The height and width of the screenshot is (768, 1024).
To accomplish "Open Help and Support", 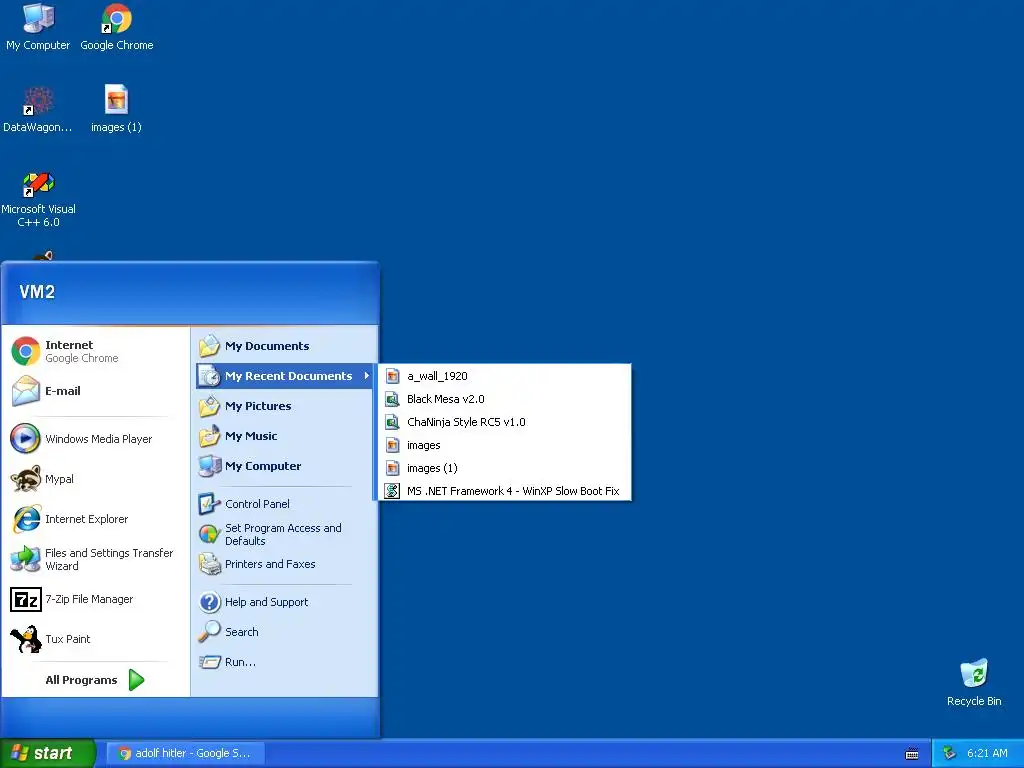I will click(x=284, y=602).
